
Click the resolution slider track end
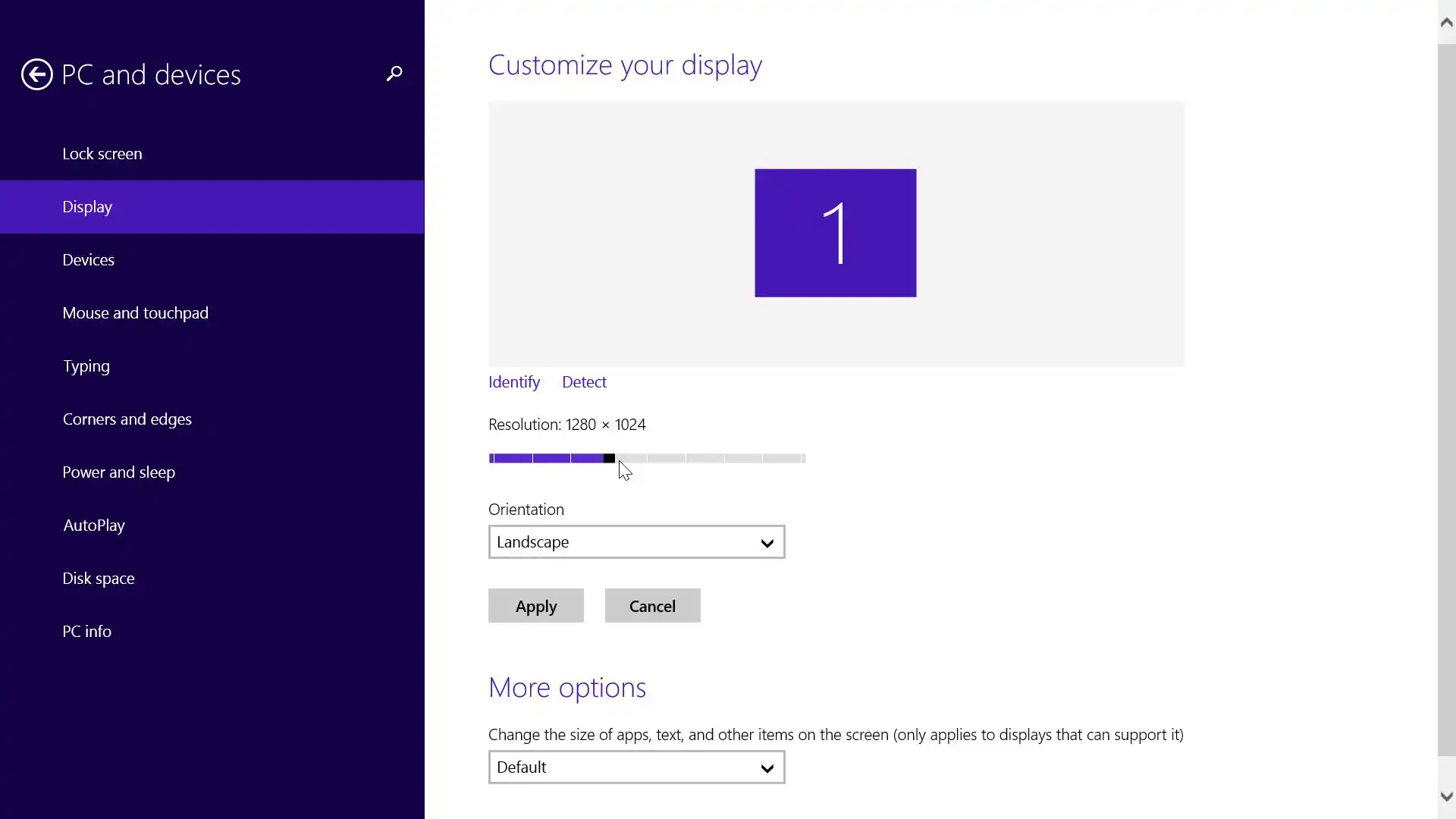pos(801,458)
